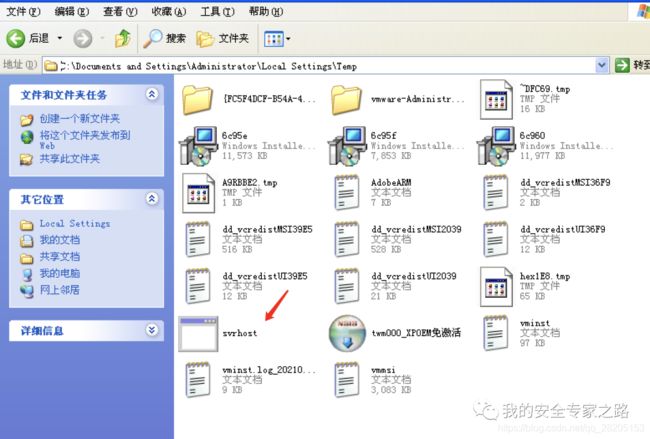Select the twm000_XPOEM免激活 installer icon
This screenshot has height=439, width=650.
[347, 333]
